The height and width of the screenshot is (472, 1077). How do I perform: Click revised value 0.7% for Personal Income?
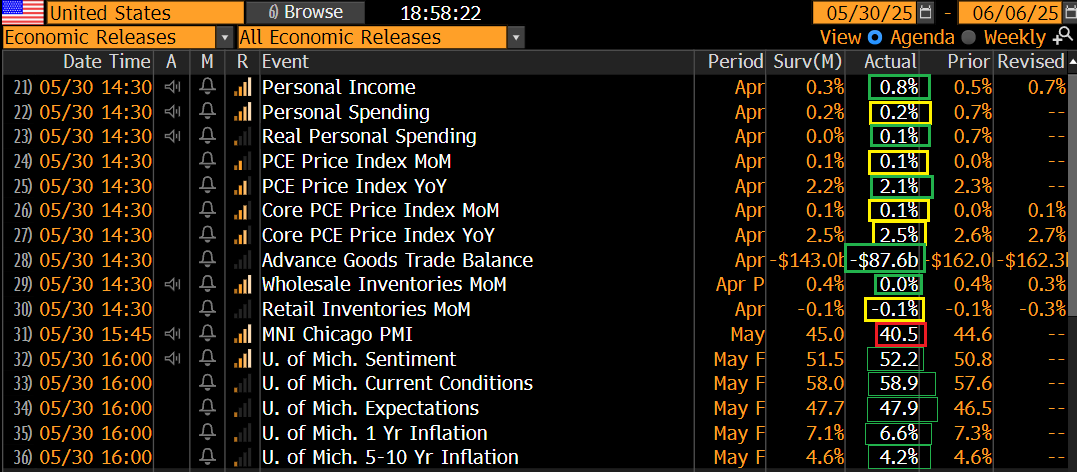click(x=1045, y=87)
